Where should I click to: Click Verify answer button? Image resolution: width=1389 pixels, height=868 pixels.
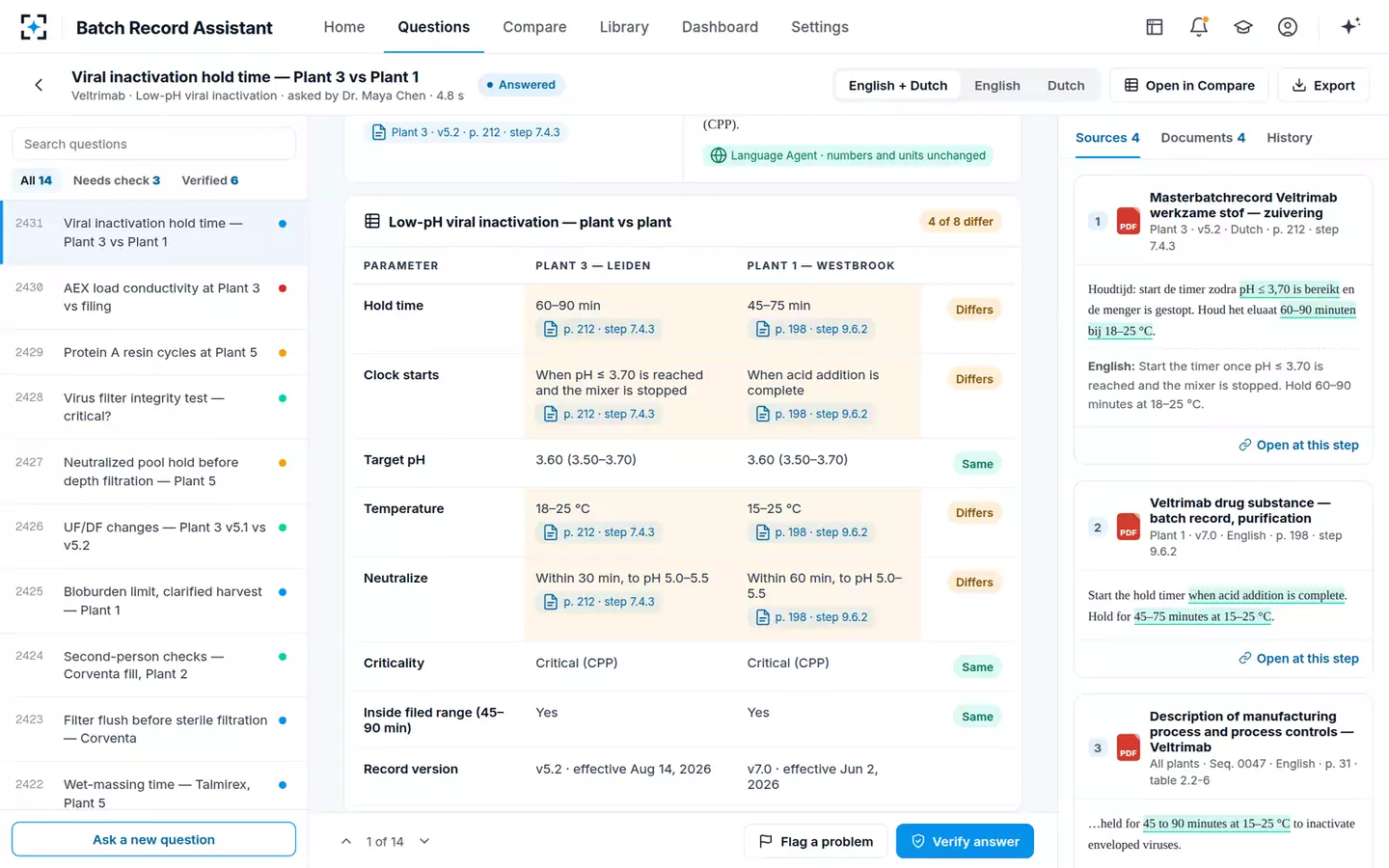coord(965,841)
